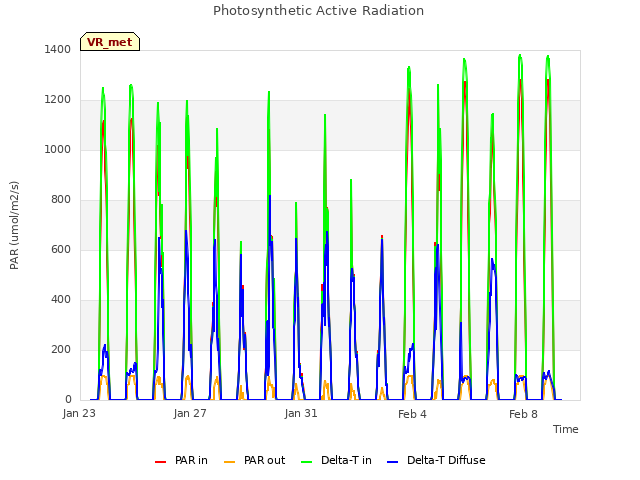Click the 0 y-axis tick label
This screenshot has height=480, width=640.
pyautogui.click(x=68, y=400)
